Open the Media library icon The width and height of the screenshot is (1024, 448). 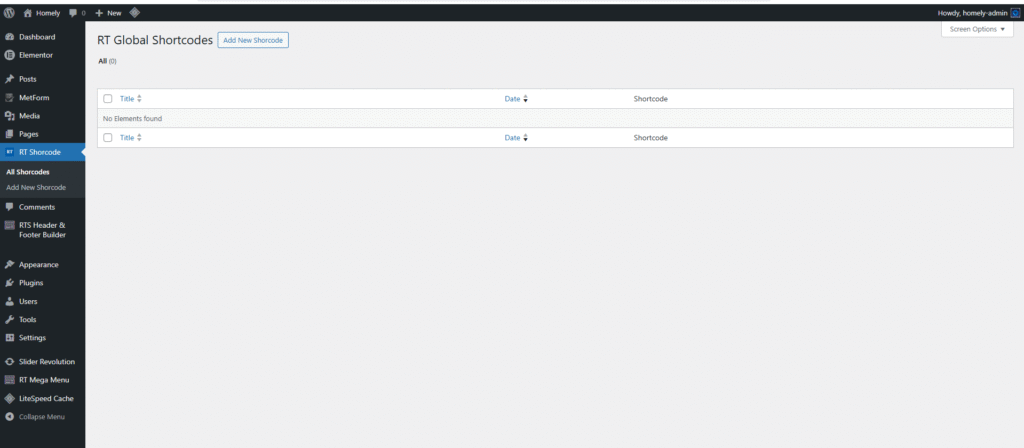(9, 116)
